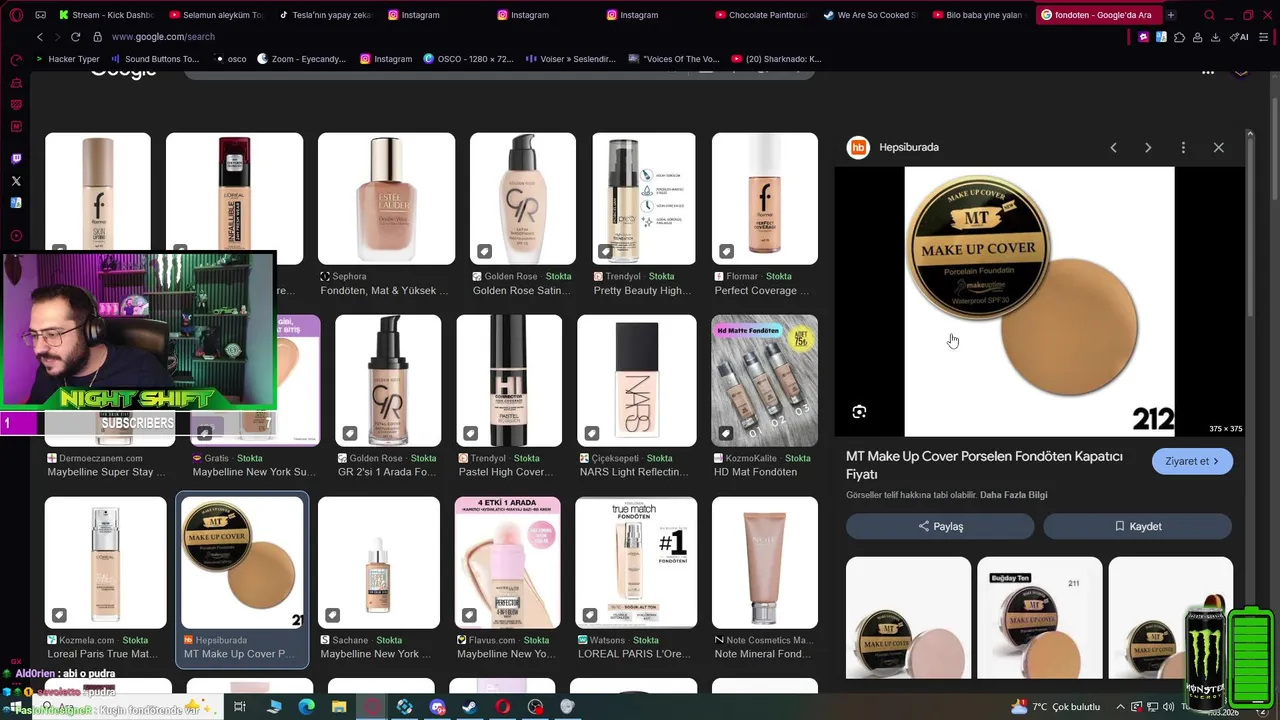Click the Ziyaret et button
The height and width of the screenshot is (720, 1280).
click(1192, 461)
